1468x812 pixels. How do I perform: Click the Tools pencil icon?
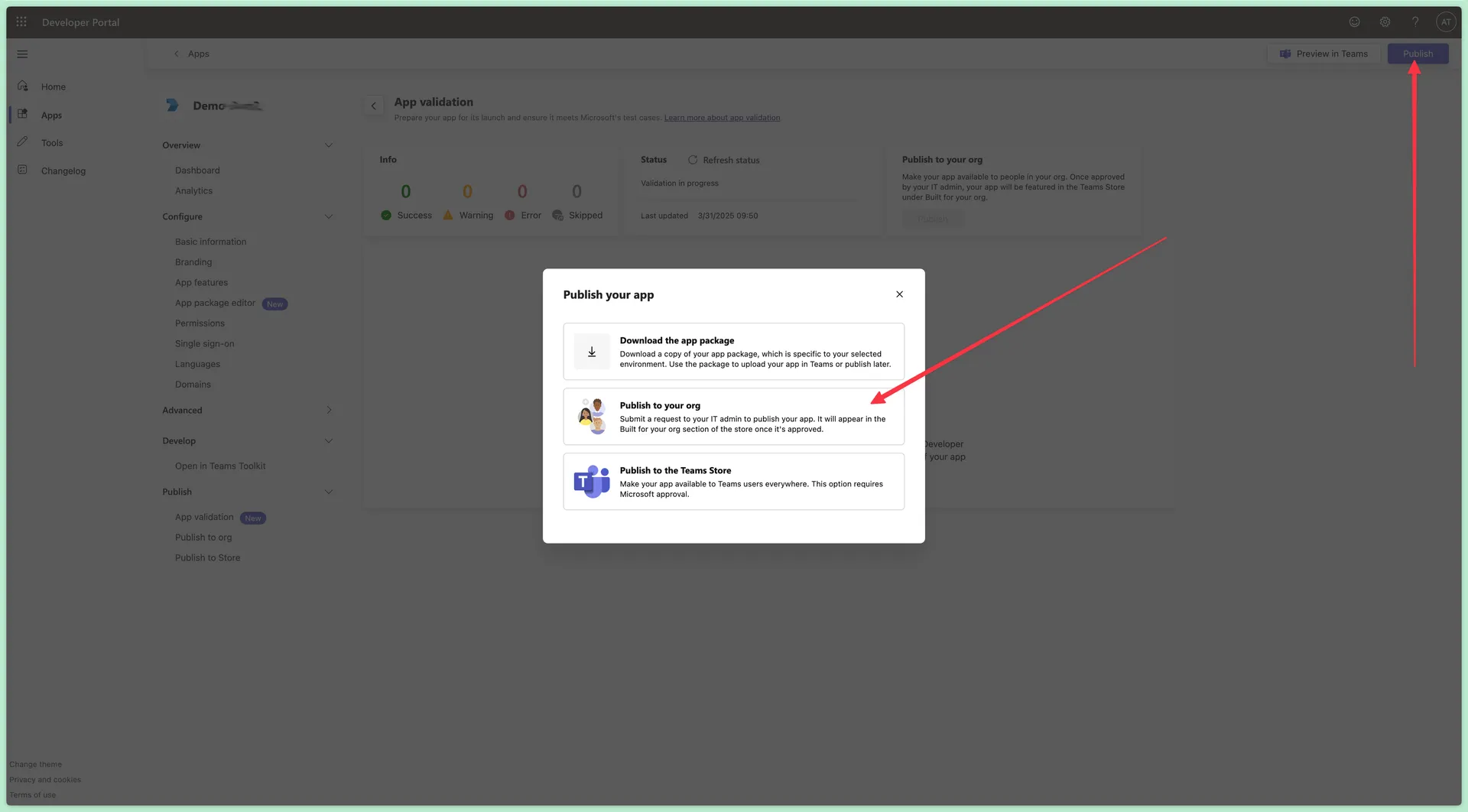pyautogui.click(x=23, y=142)
